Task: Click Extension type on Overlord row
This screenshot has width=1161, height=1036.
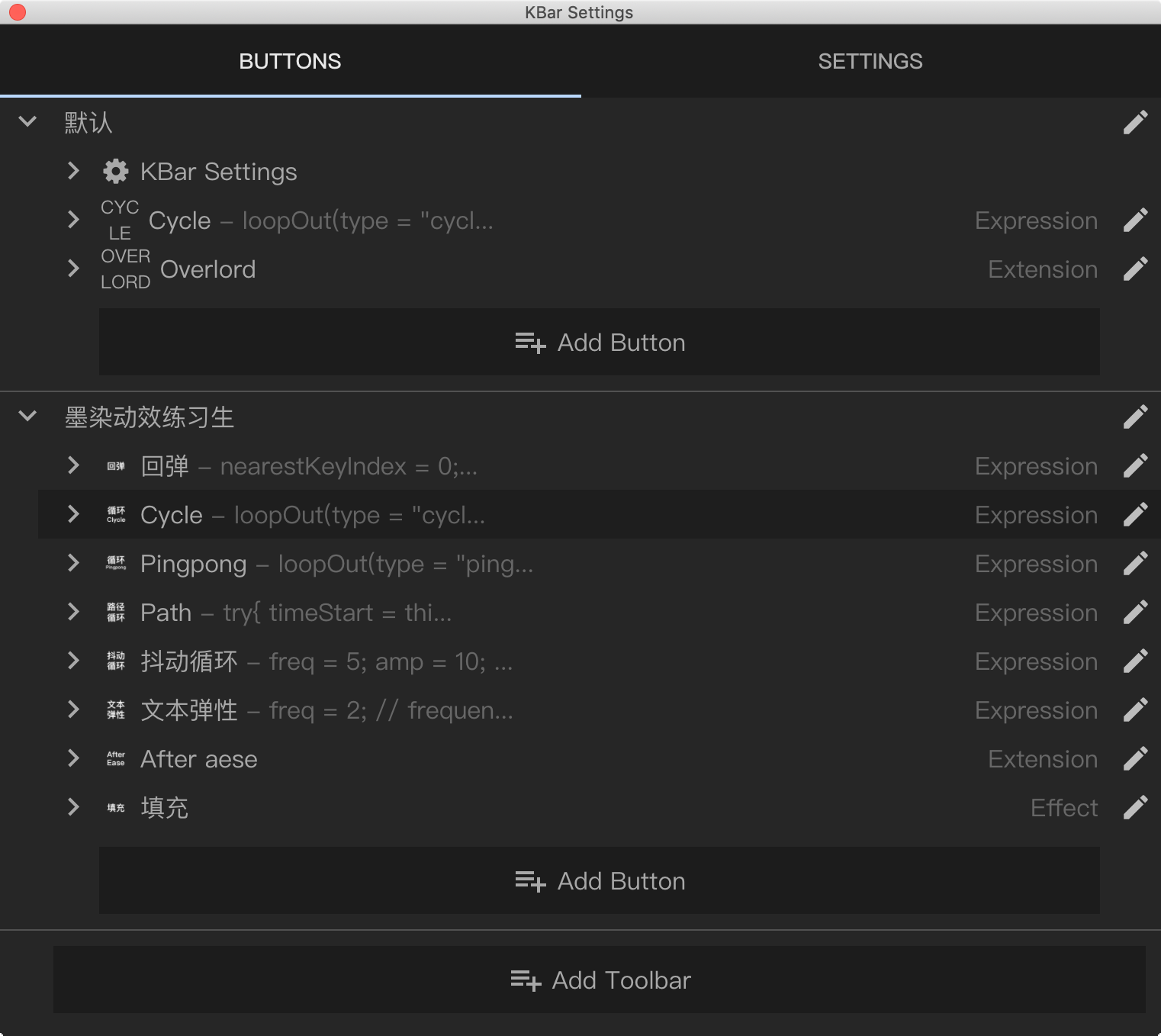Action: click(1043, 269)
